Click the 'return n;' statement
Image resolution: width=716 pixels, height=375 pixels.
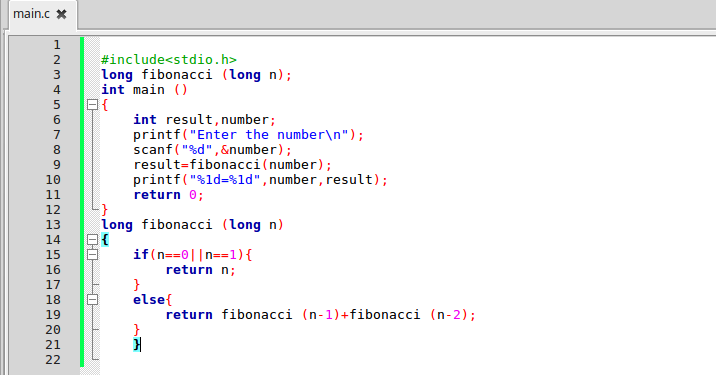click(200, 270)
